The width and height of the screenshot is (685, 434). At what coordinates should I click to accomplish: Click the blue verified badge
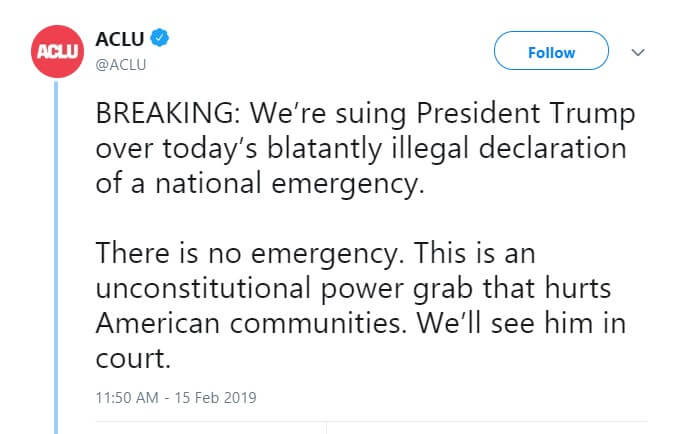click(160, 40)
